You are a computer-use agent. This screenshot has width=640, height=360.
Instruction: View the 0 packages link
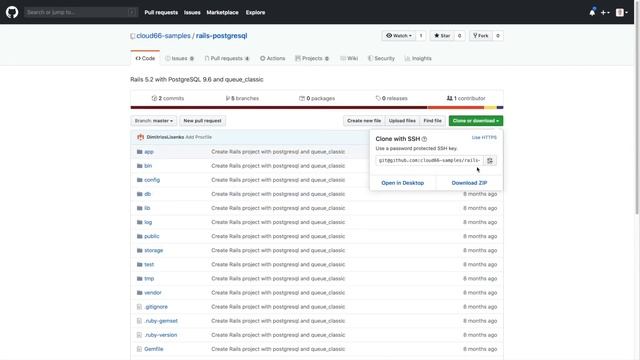point(317,98)
